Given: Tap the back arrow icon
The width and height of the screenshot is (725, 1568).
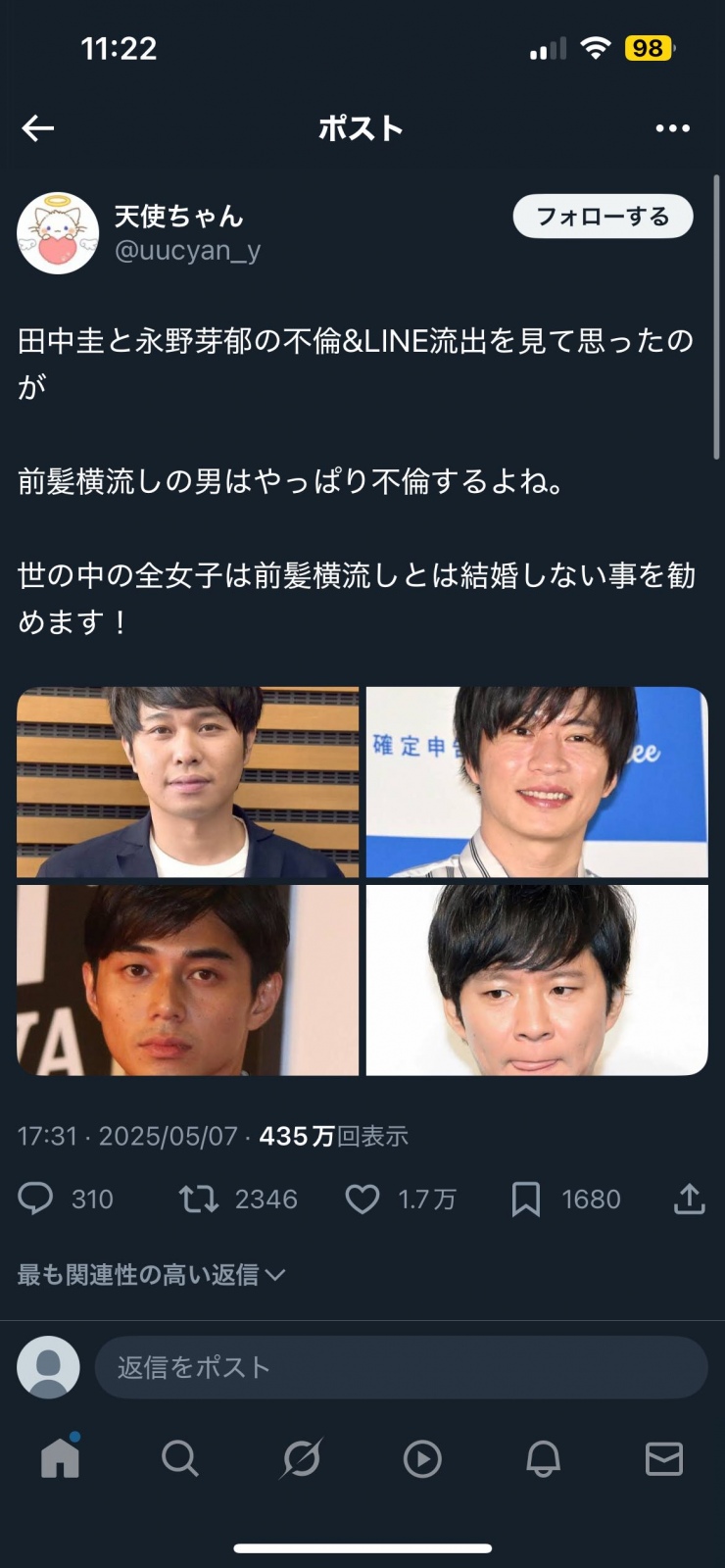Looking at the screenshot, I should tap(37, 128).
